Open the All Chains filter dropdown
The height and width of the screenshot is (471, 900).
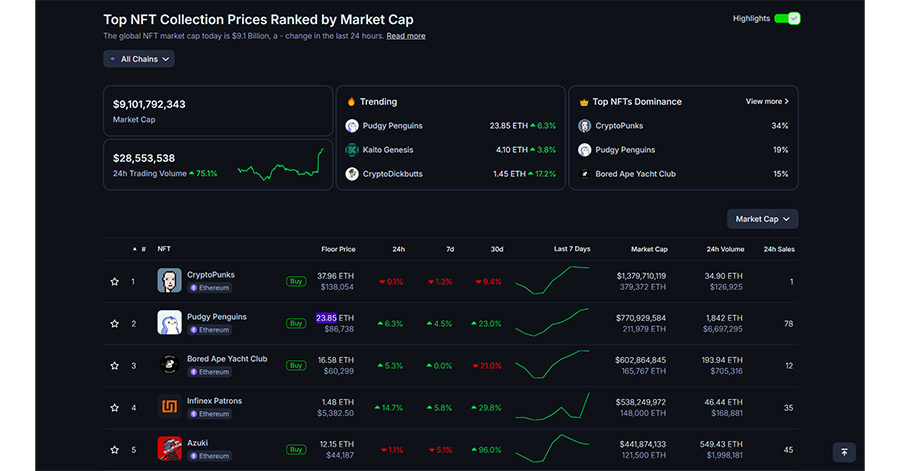click(x=139, y=59)
